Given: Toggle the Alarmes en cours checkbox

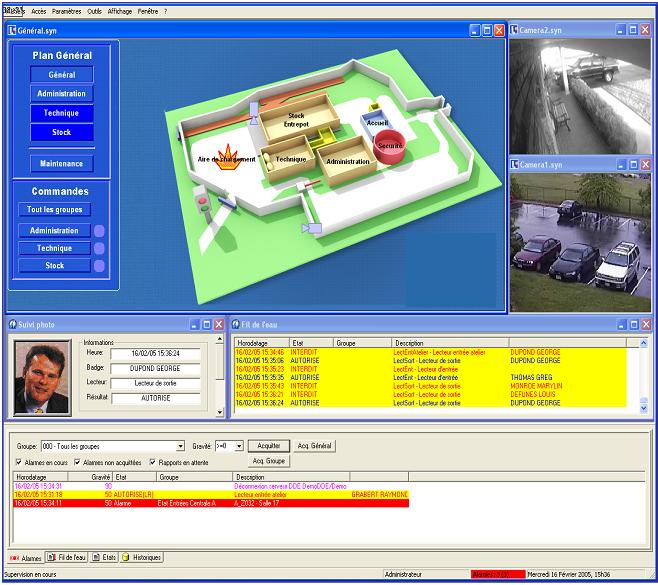Looking at the screenshot, I should [x=20, y=462].
